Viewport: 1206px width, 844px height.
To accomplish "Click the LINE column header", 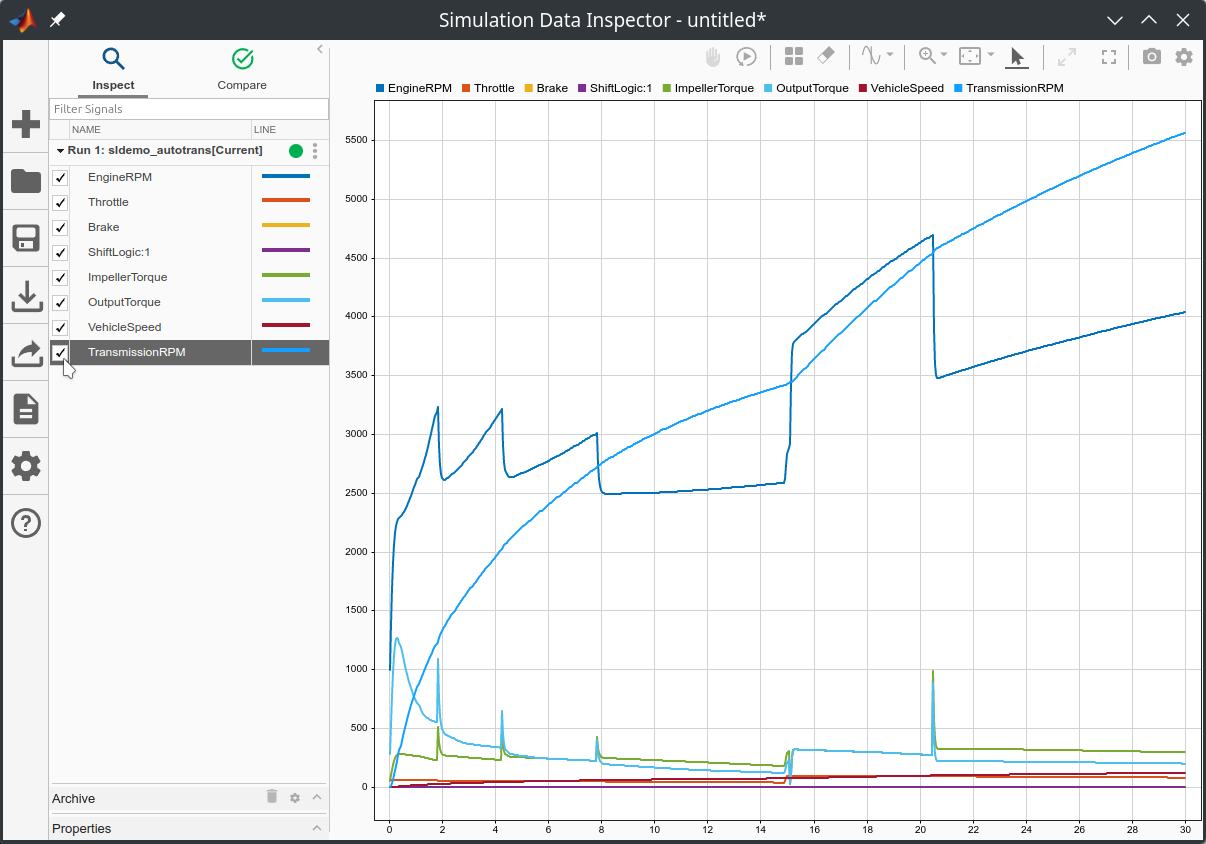I will pos(264,130).
